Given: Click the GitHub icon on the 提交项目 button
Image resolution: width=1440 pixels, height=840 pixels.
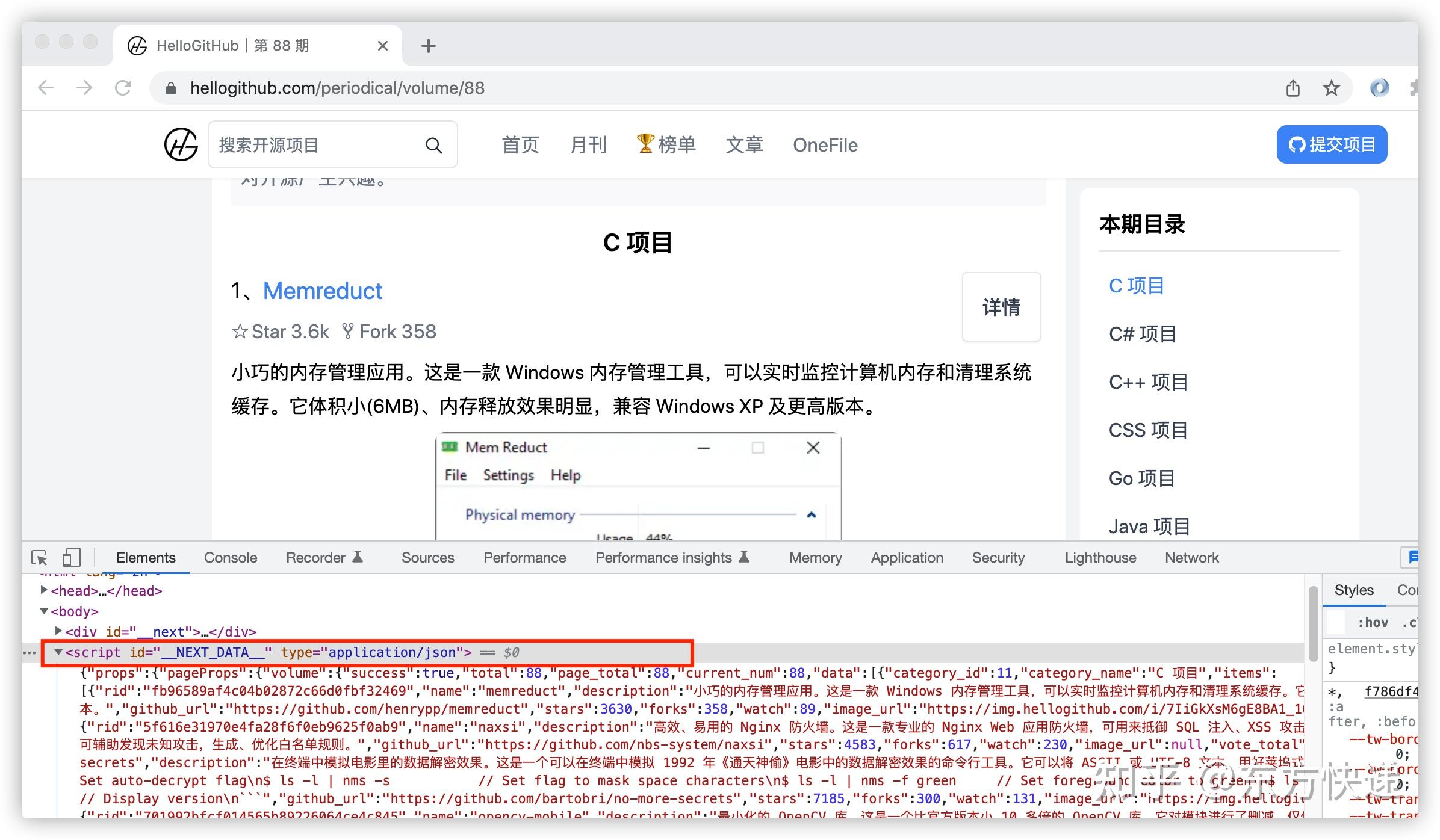Looking at the screenshot, I should coord(1296,144).
